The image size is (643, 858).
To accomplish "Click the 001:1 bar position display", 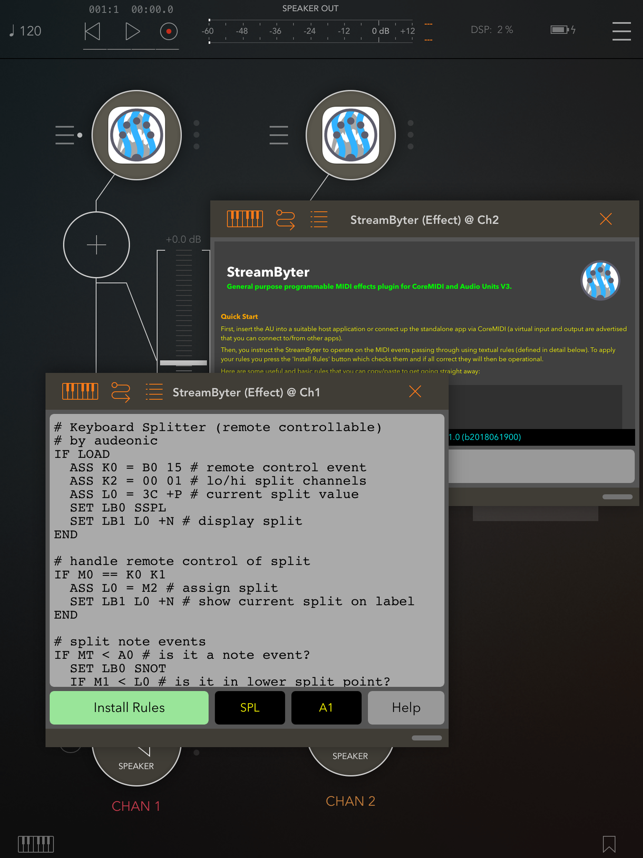I will point(104,9).
